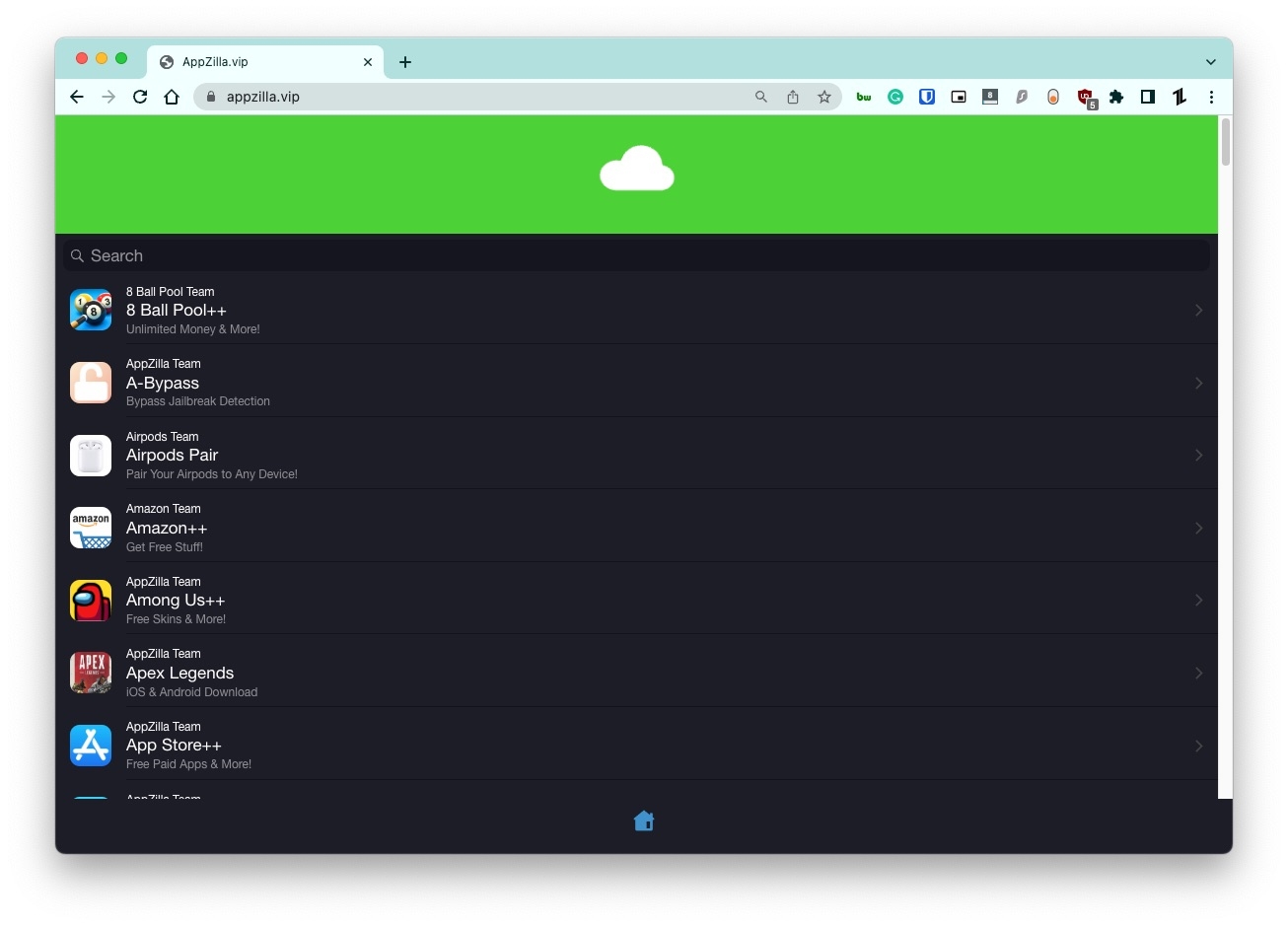
Task: Click the A-Bypass unlock icon
Action: 91,383
